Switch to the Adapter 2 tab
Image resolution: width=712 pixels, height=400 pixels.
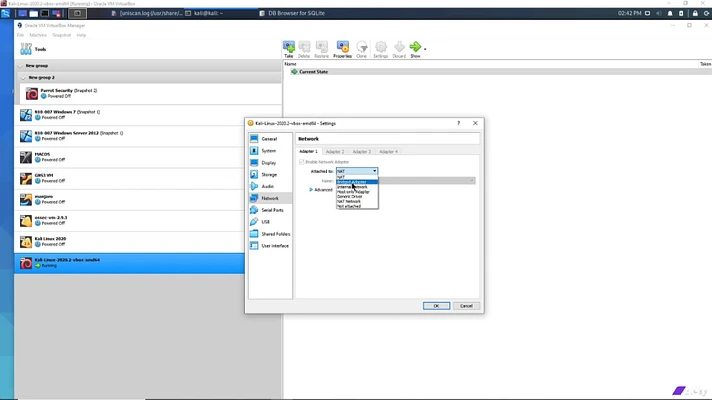(335, 152)
